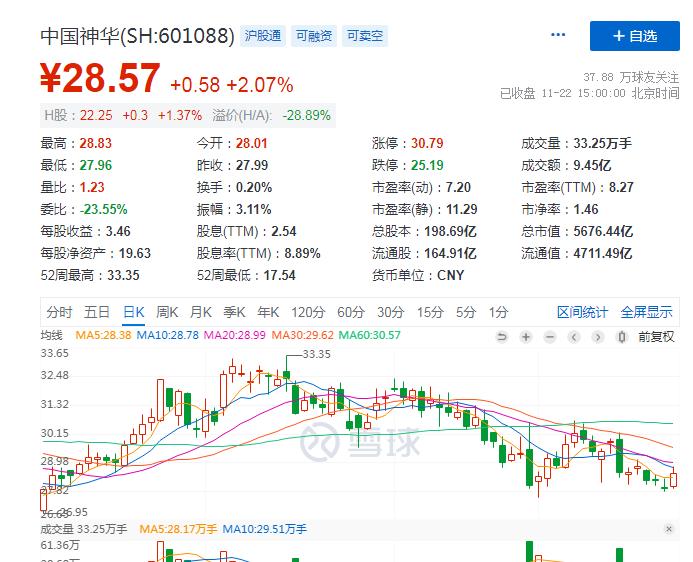Click the current price ¥28.57
Image resolution: width=693 pixels, height=562 pixels.
point(100,78)
